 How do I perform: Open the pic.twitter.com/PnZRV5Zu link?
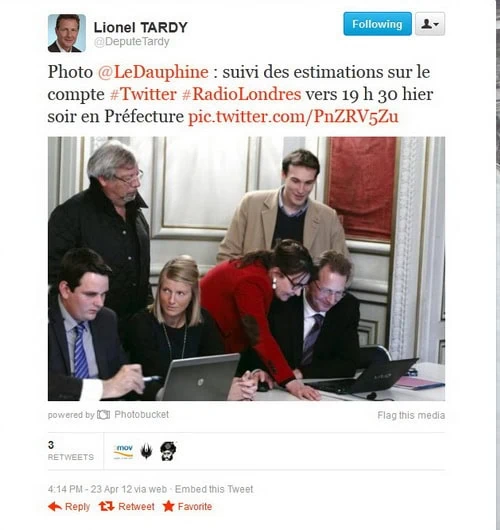coord(293,117)
